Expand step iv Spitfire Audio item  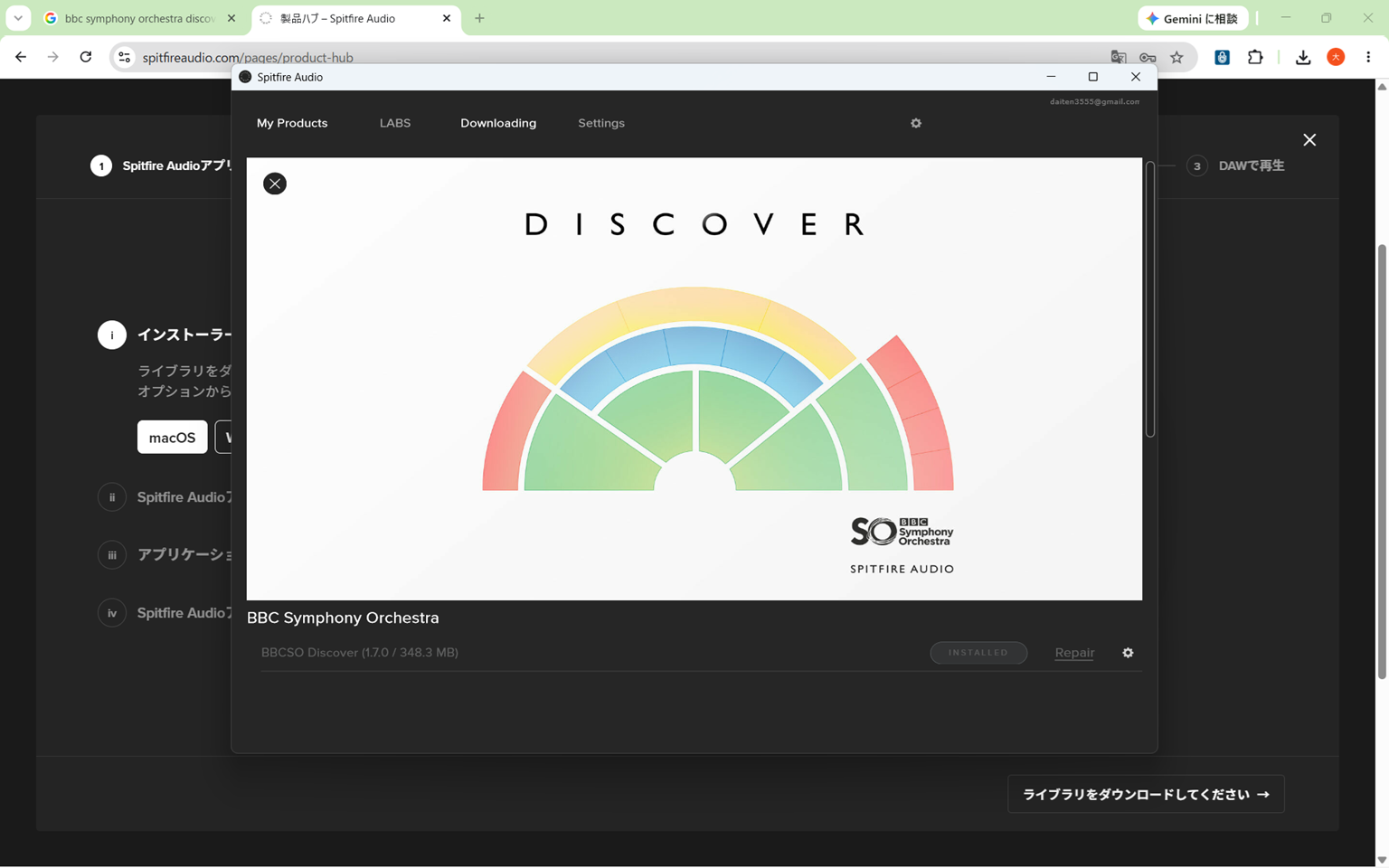(165, 613)
